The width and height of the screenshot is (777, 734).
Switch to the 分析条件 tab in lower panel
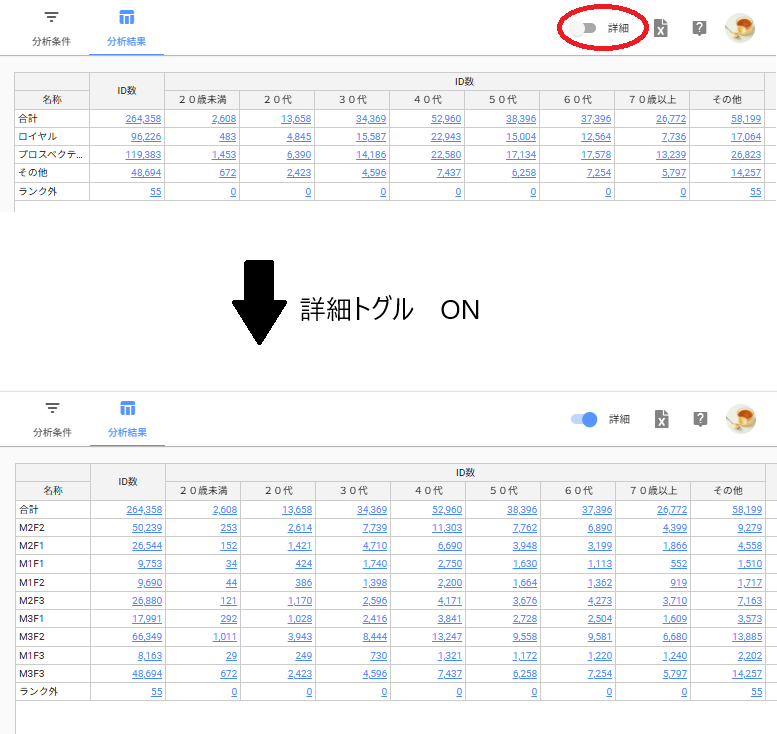point(52,432)
